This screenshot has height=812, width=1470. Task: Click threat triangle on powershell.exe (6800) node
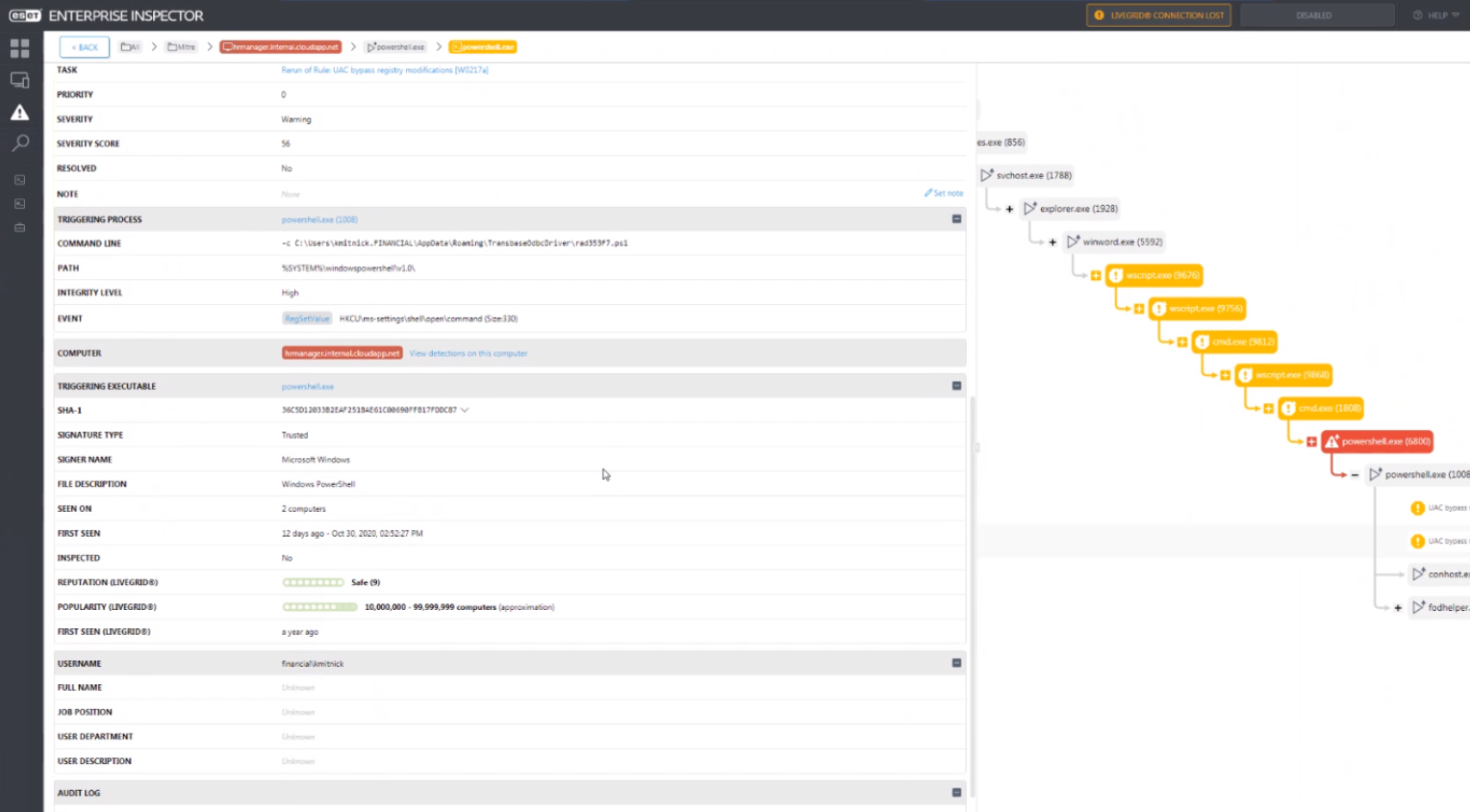(1332, 442)
